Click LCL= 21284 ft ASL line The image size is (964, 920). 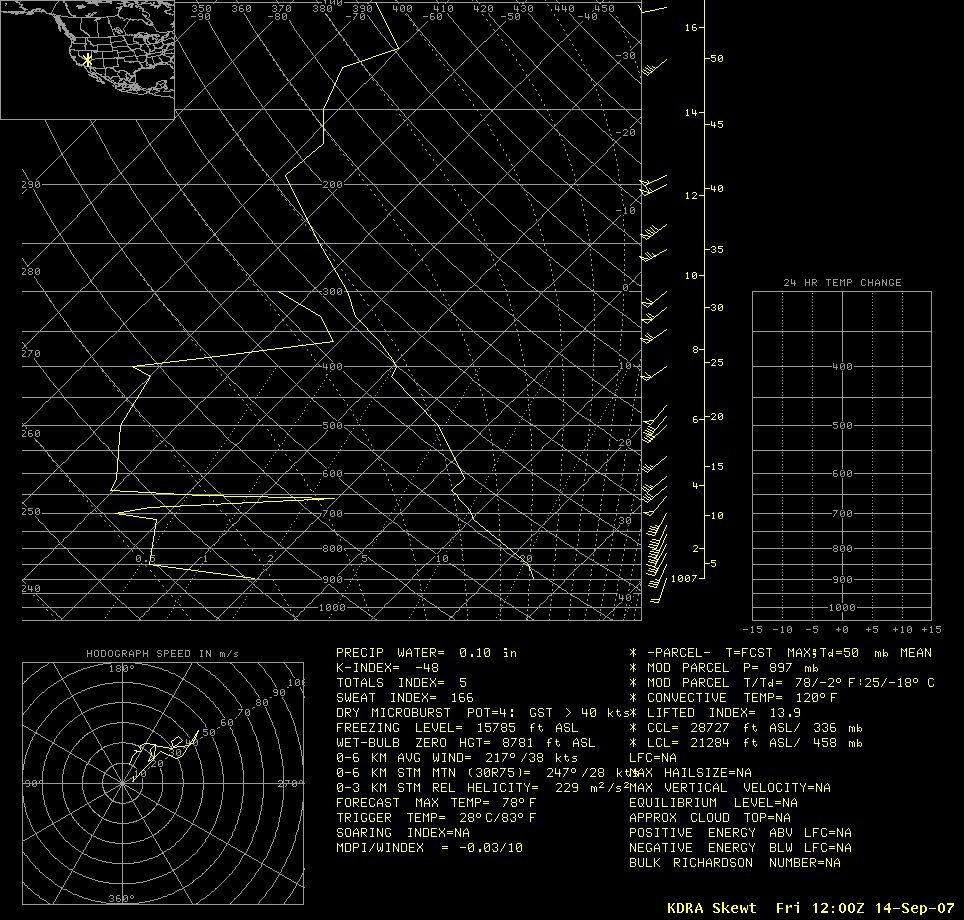point(746,743)
